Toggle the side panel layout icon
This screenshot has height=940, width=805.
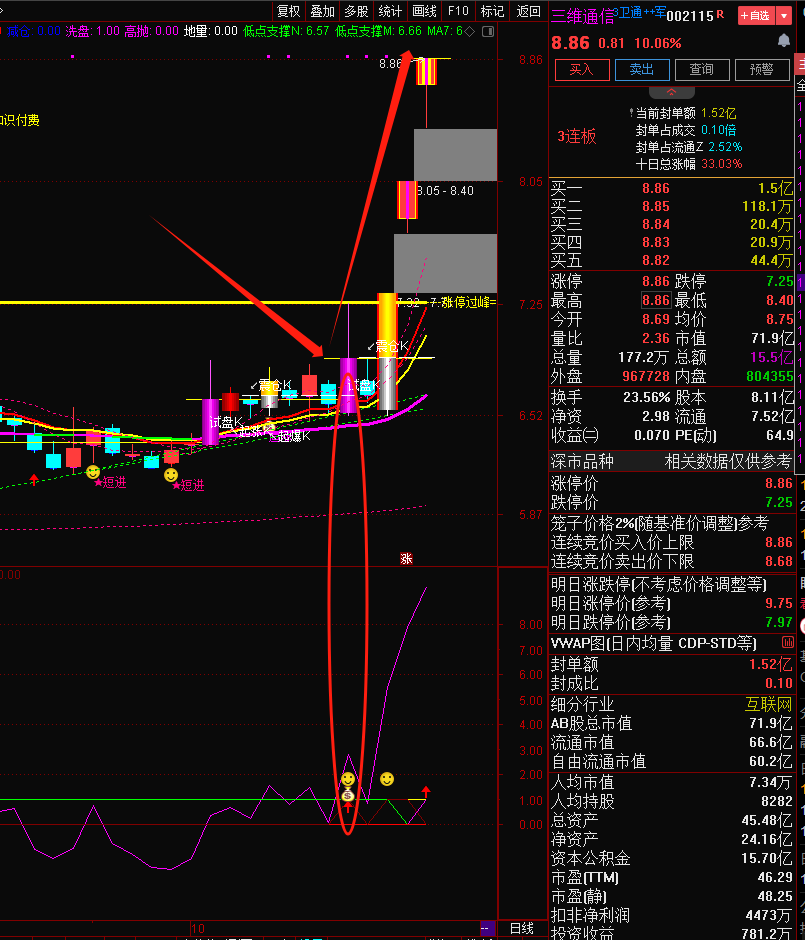(x=488, y=31)
